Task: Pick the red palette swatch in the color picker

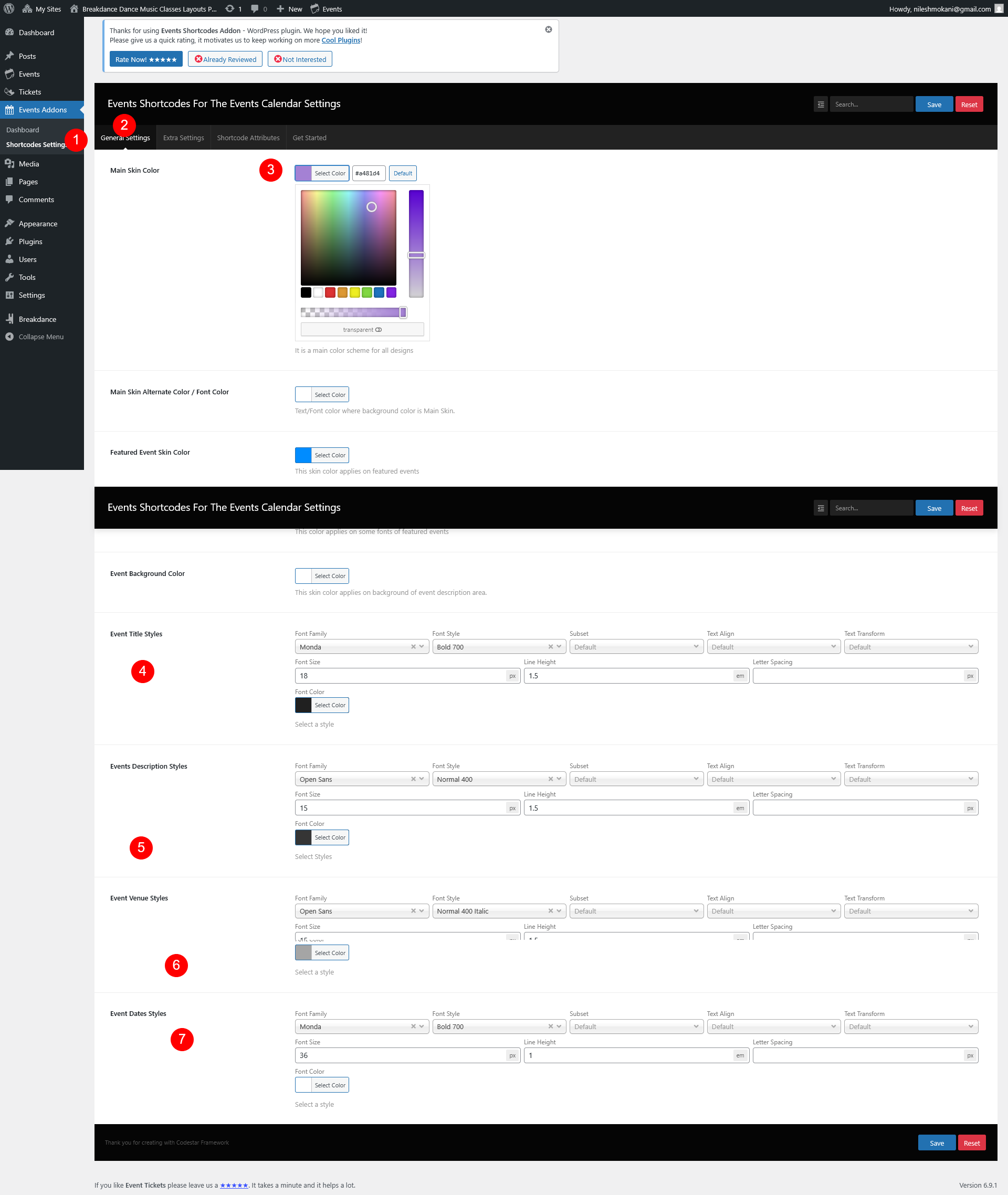Action: [x=330, y=292]
